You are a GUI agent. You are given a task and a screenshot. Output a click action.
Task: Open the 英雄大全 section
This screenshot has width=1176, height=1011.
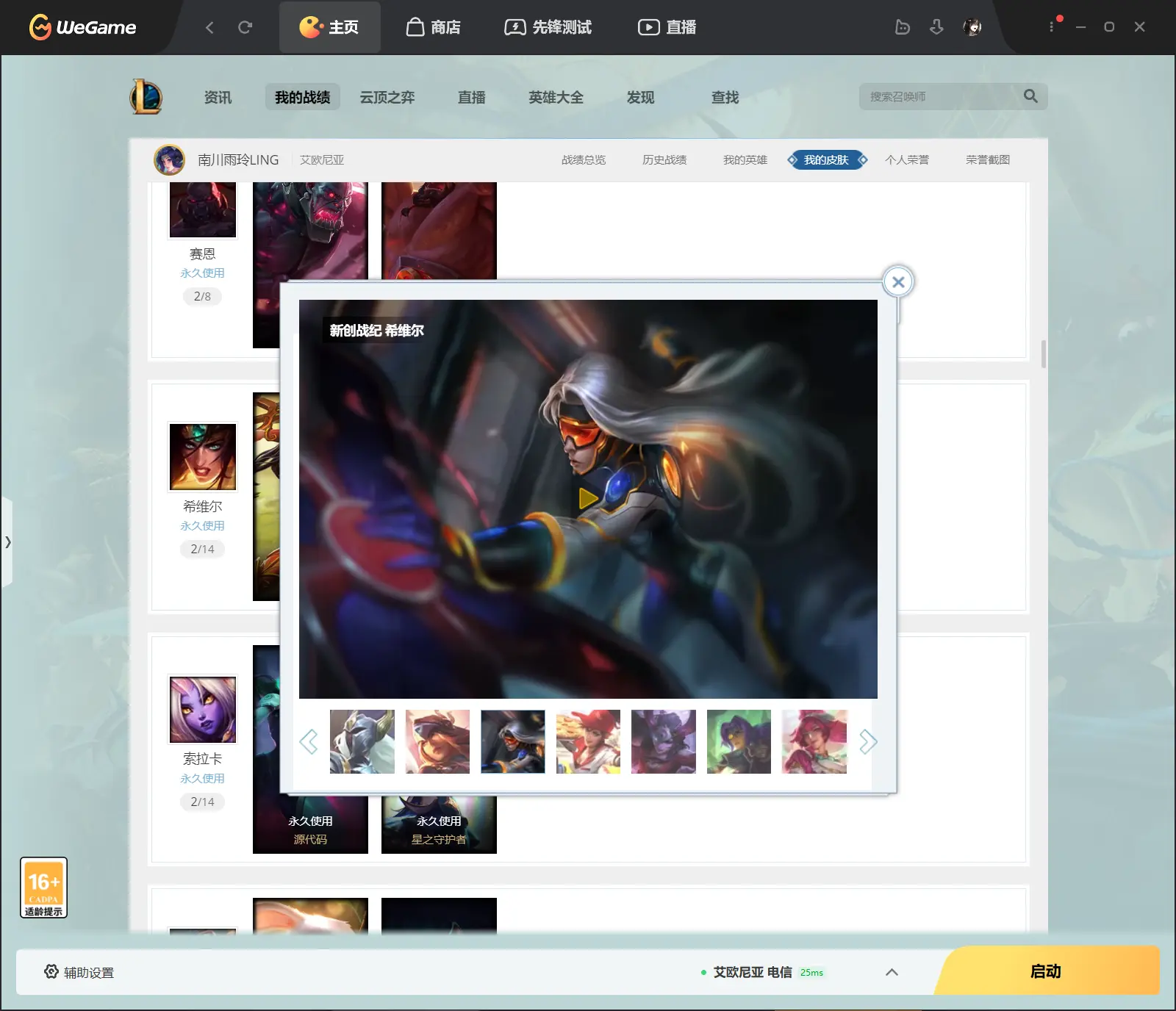[556, 97]
